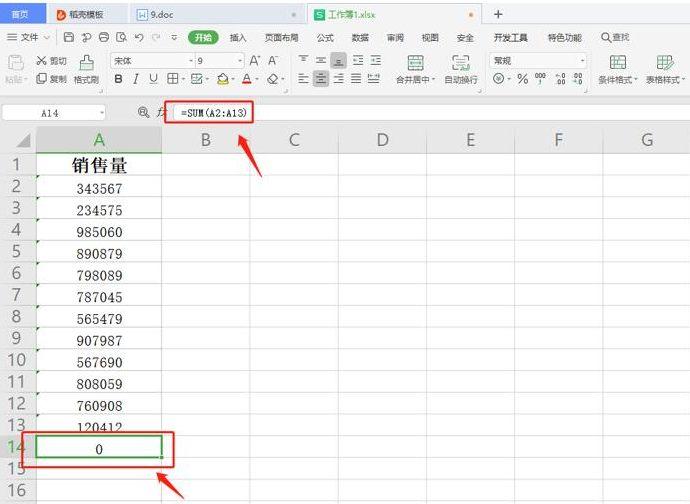The width and height of the screenshot is (690, 504).
Task: Switch to the 9.doc document tab
Action: pos(216,15)
